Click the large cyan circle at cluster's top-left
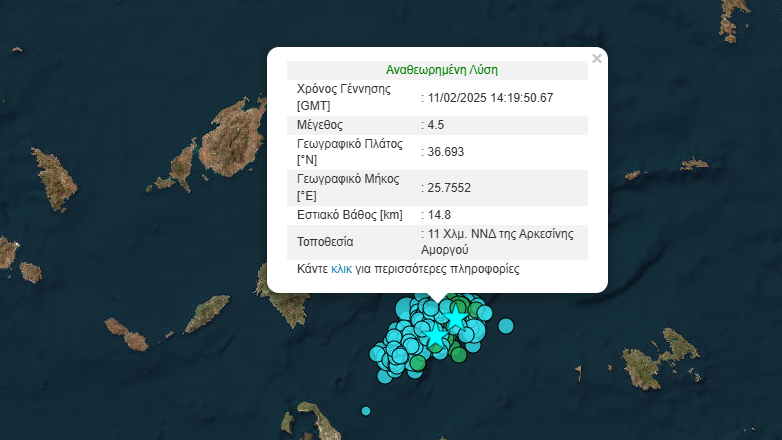 coord(404,308)
